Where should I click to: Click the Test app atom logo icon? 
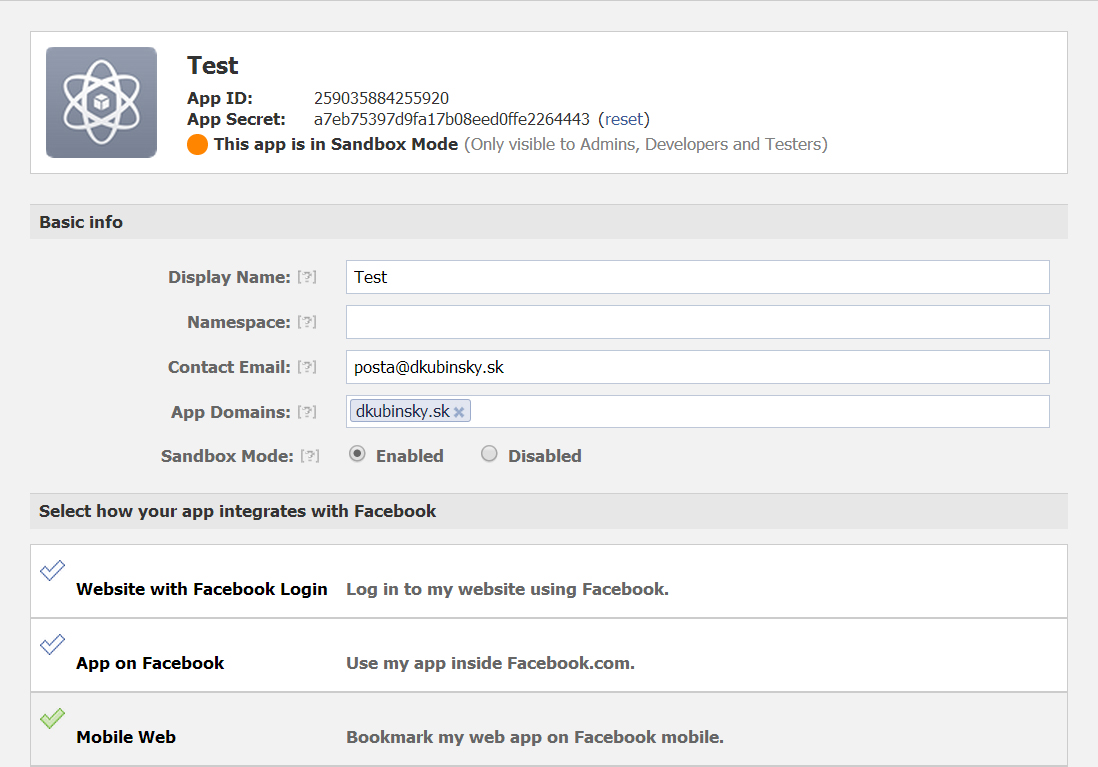pos(102,102)
